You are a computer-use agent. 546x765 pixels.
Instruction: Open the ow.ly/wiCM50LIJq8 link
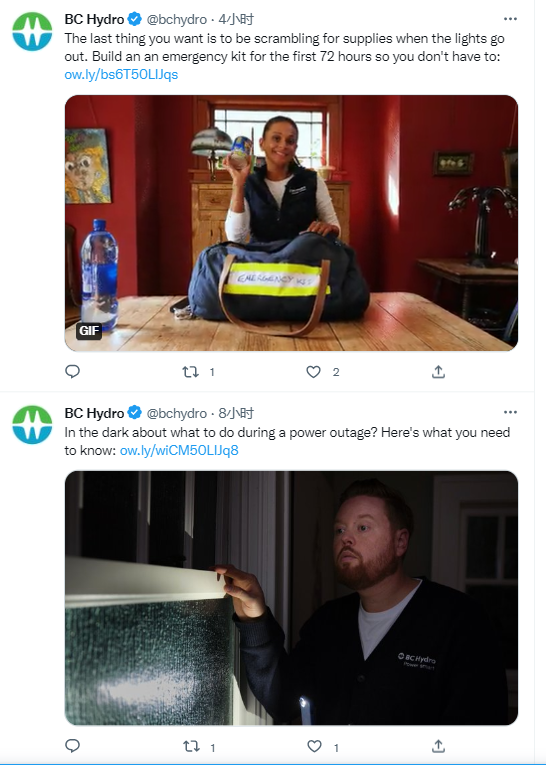(179, 450)
